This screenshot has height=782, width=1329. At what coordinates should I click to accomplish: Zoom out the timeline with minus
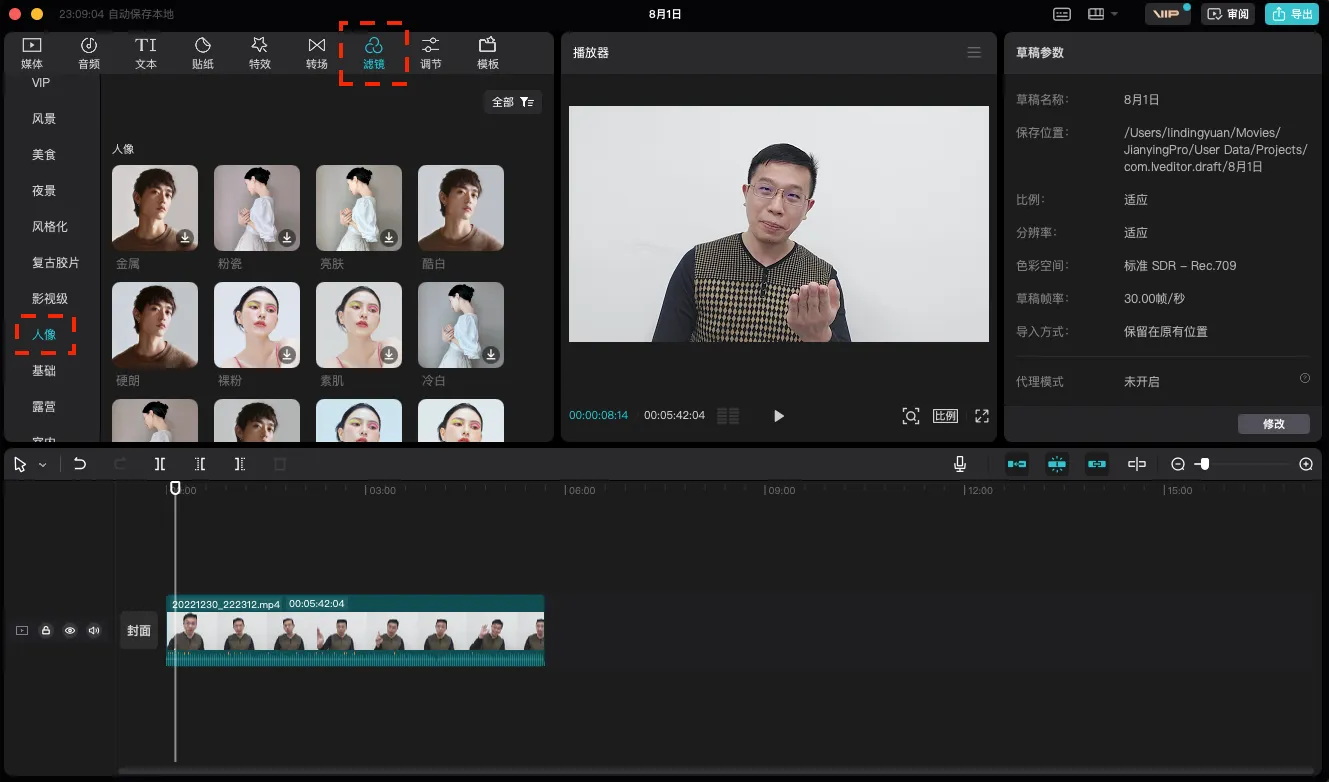[1178, 464]
